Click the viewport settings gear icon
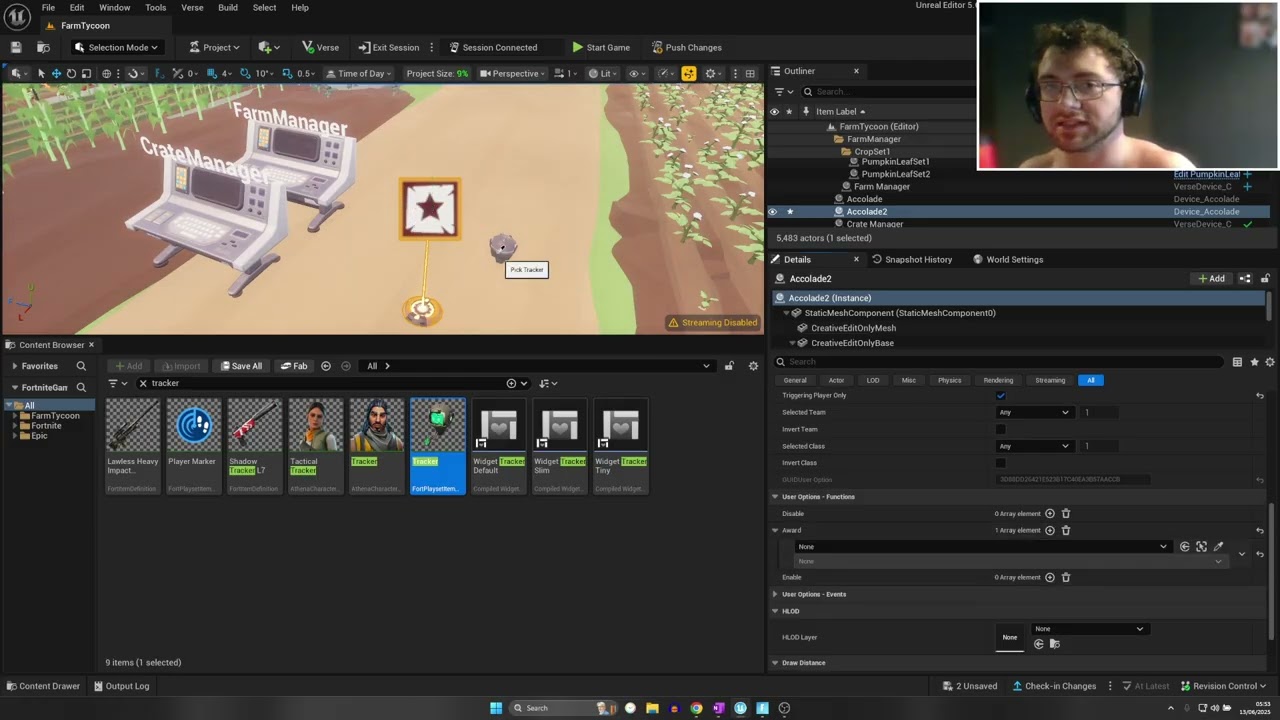This screenshot has height=720, width=1280. coord(711,73)
